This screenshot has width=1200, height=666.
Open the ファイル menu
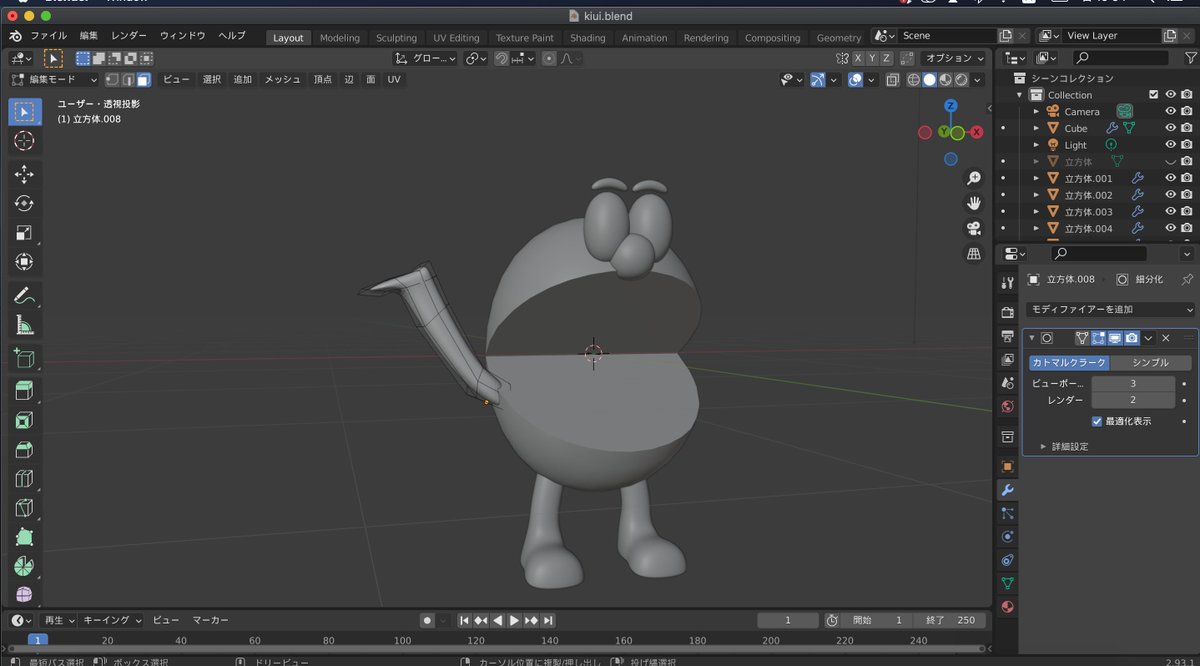click(x=49, y=35)
